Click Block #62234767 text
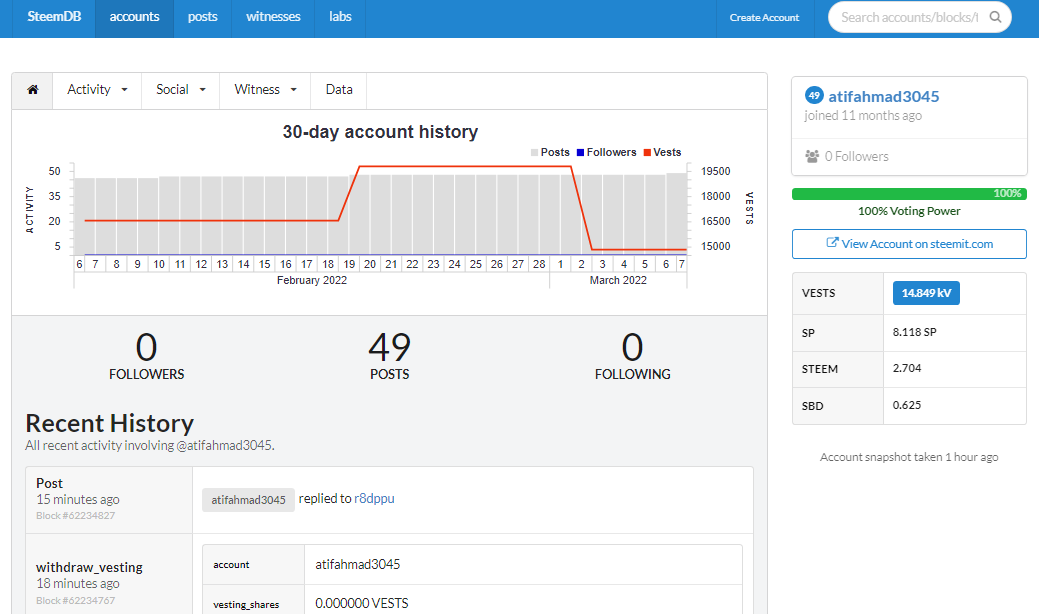The image size is (1039, 614). (76, 600)
